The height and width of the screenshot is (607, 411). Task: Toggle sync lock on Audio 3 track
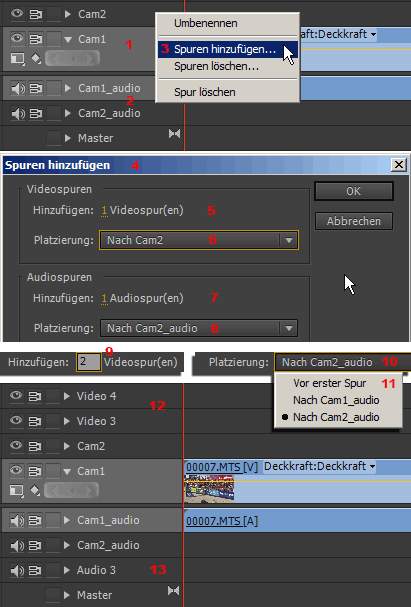[35, 570]
